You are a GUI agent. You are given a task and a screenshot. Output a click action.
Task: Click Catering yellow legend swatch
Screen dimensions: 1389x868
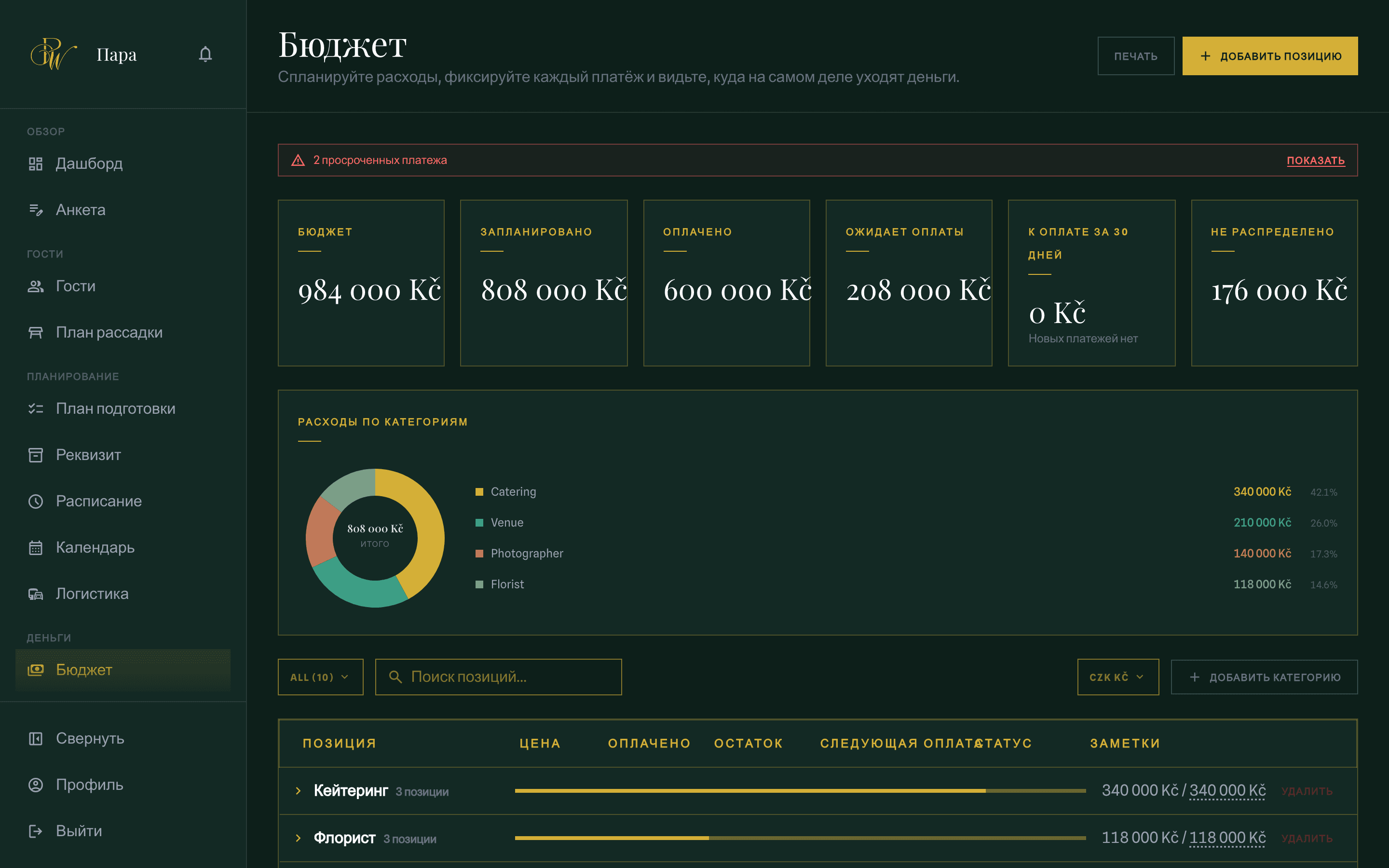(x=479, y=492)
